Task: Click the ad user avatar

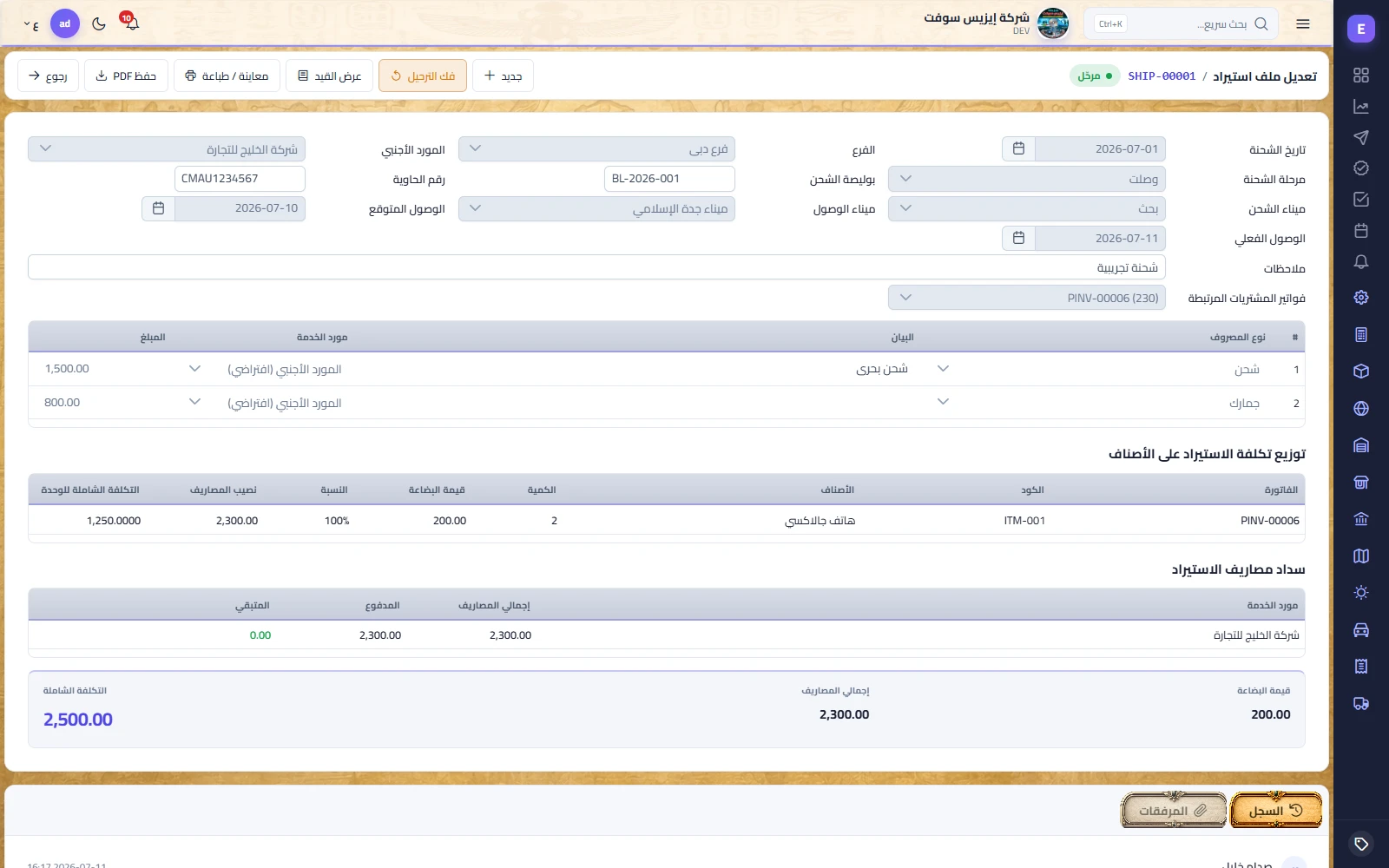Action: pos(65,23)
